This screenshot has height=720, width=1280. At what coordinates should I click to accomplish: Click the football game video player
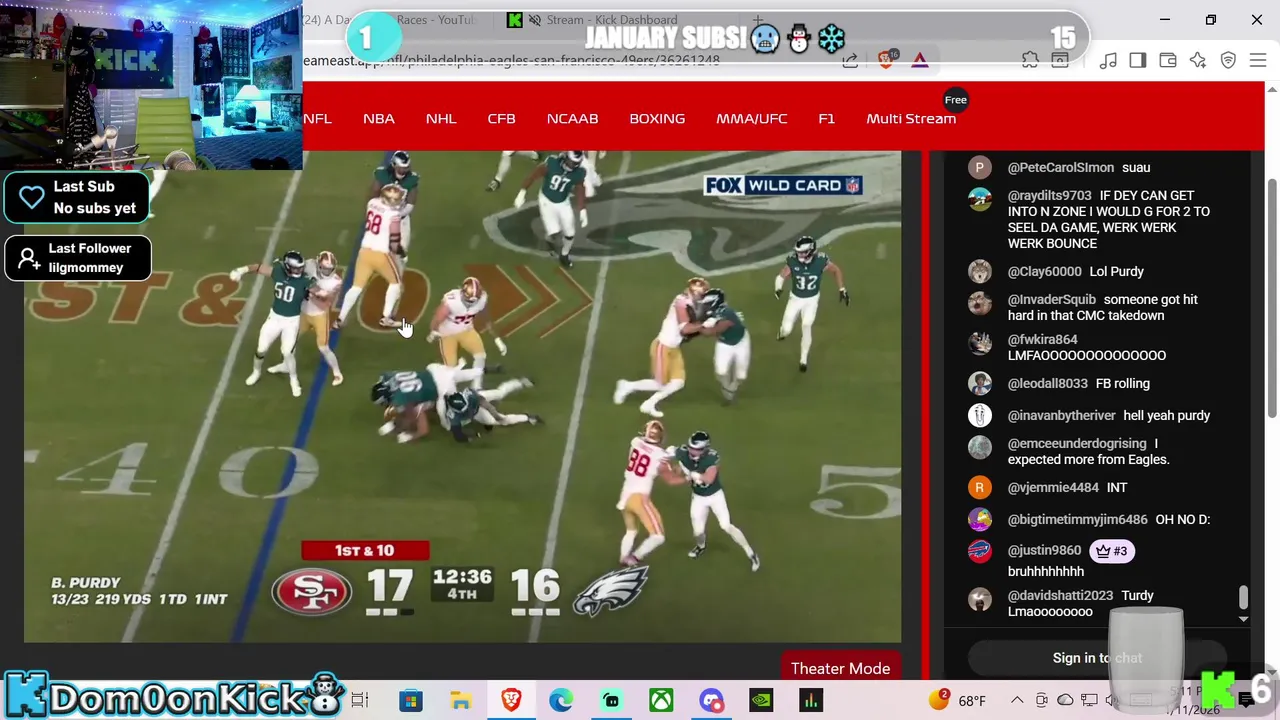pos(462,397)
